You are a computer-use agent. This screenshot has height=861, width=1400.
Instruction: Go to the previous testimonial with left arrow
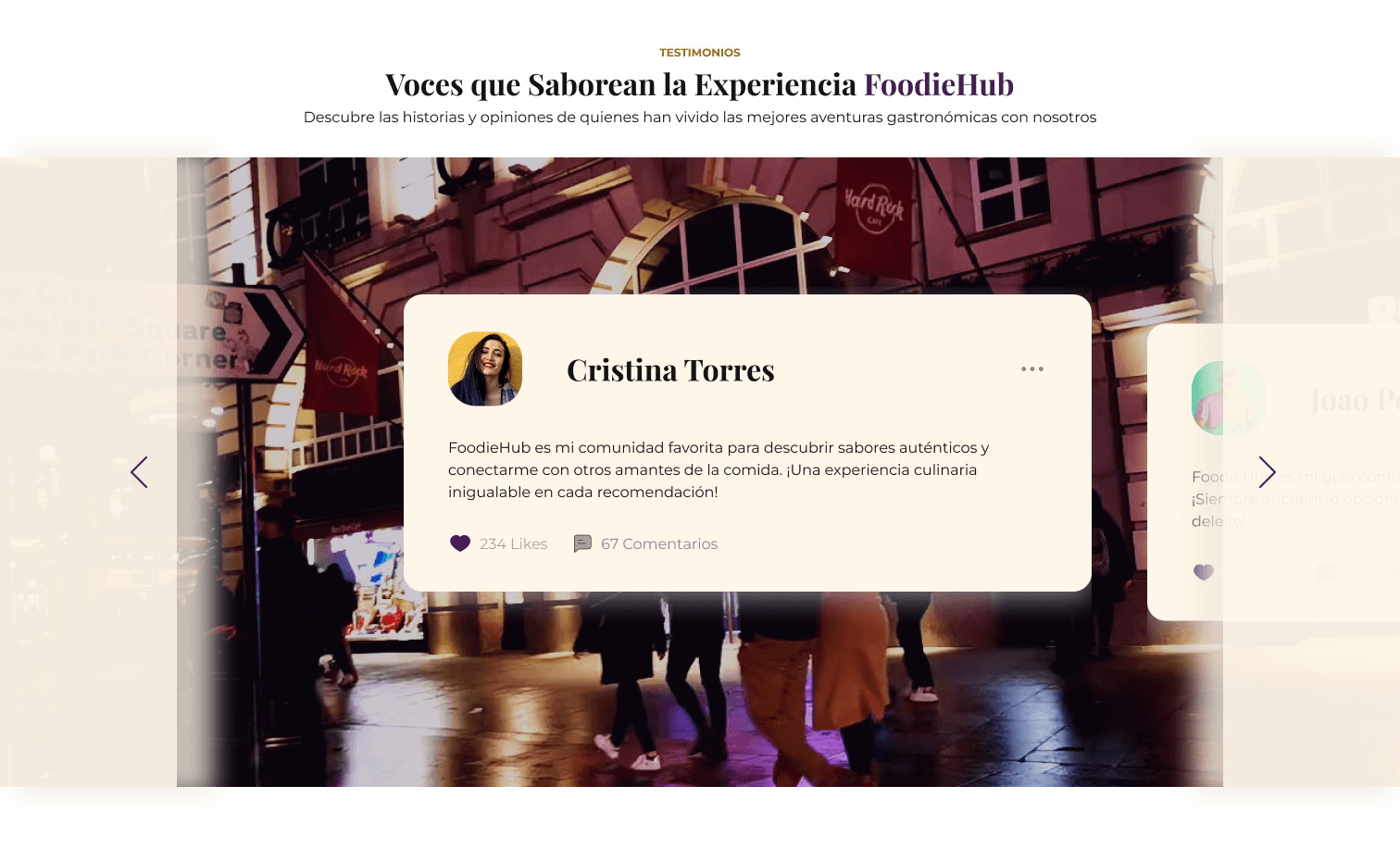coord(139,472)
